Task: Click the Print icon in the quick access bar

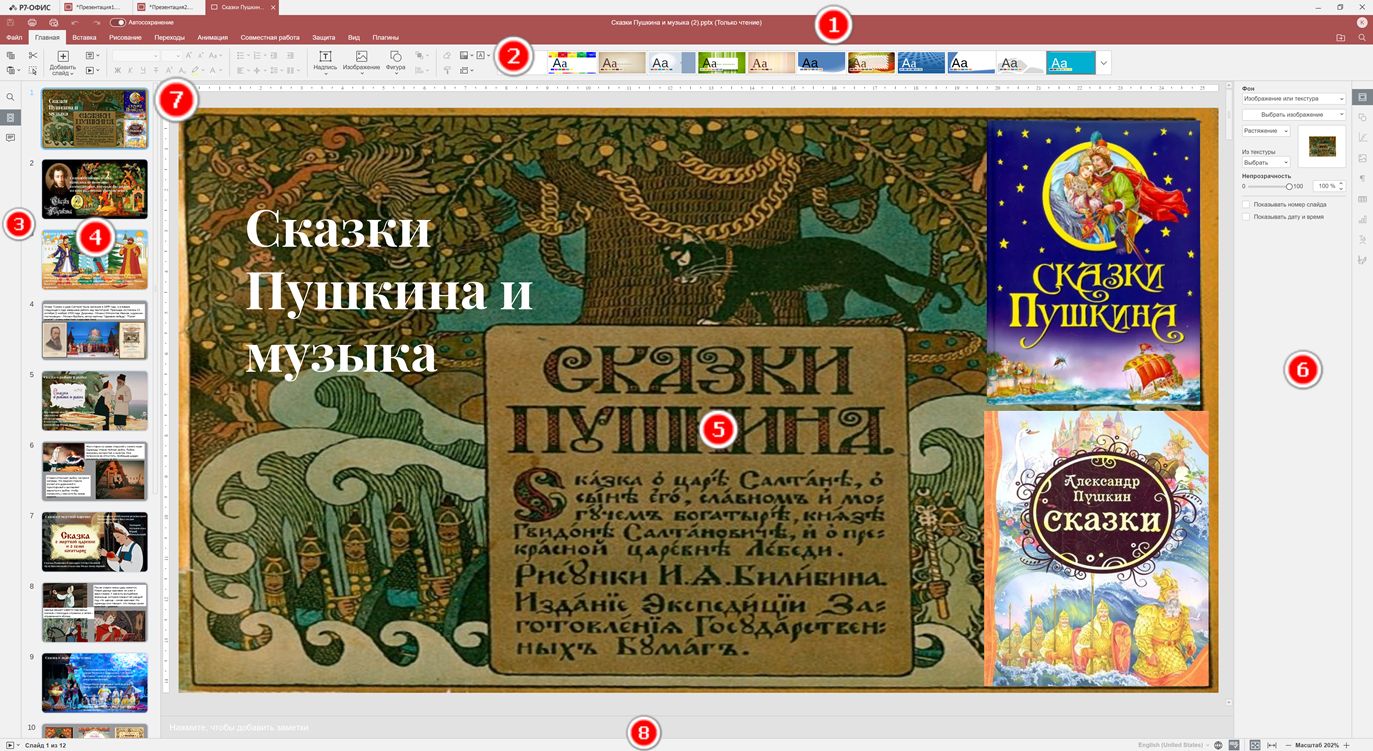Action: [x=32, y=22]
